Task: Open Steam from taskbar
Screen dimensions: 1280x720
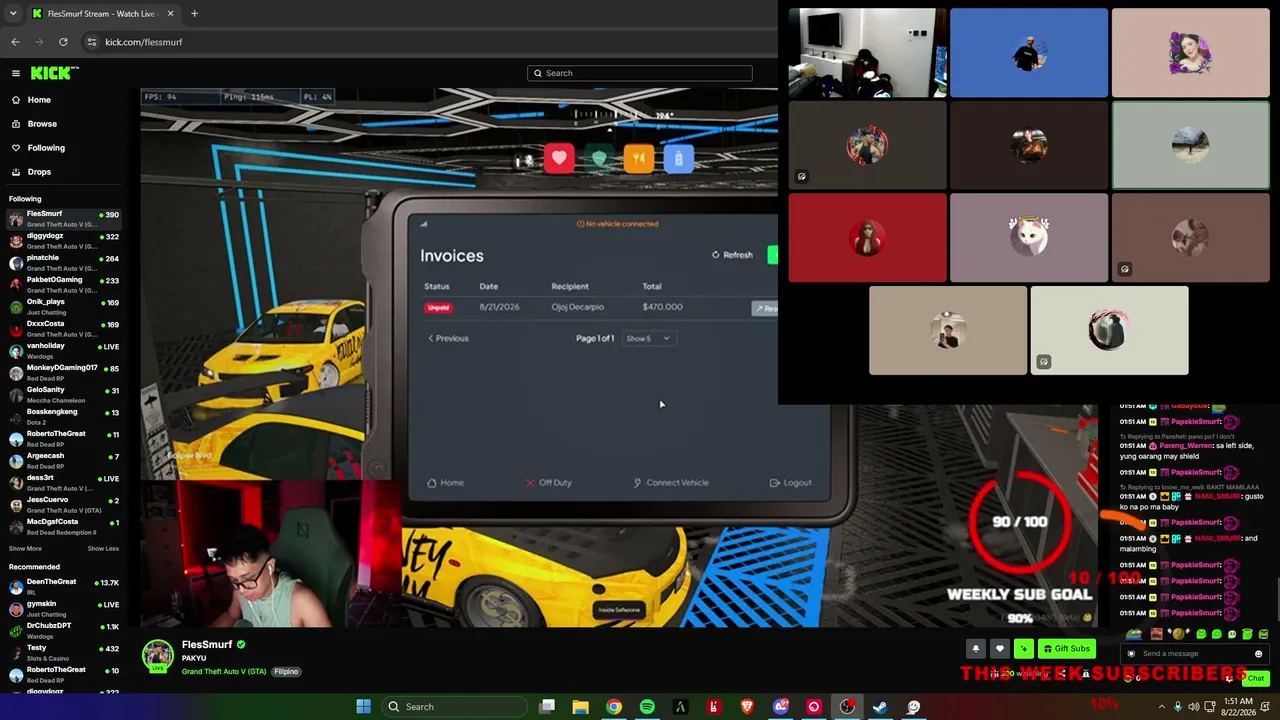Action: tap(880, 707)
